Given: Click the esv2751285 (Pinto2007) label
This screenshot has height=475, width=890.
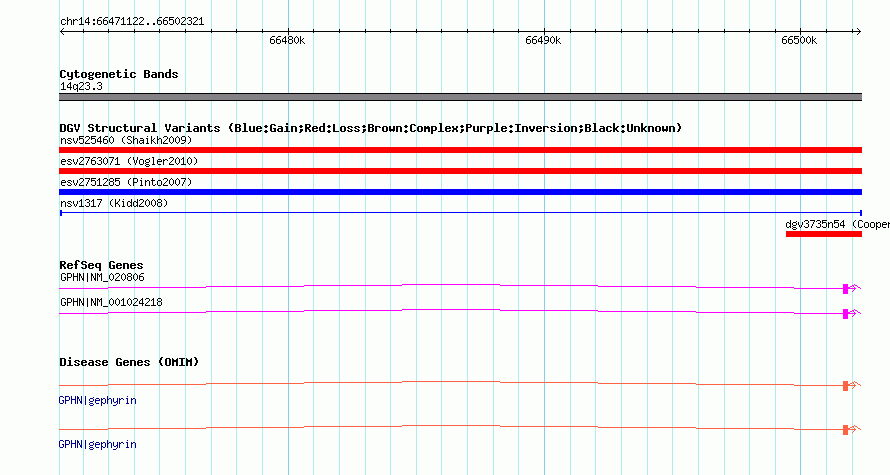Looking at the screenshot, I should tap(126, 182).
